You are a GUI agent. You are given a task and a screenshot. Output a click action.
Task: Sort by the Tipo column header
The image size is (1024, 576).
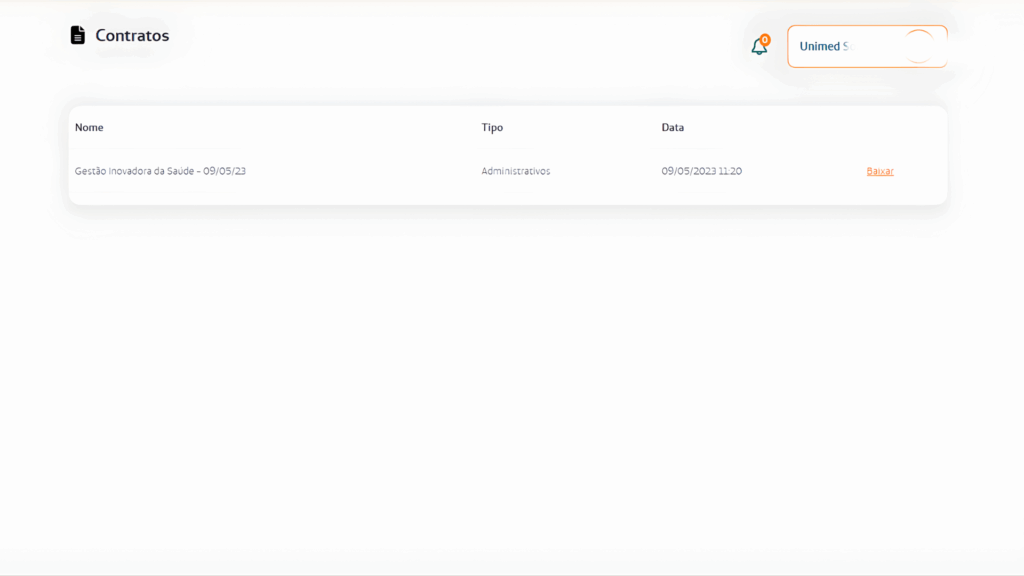[492, 128]
